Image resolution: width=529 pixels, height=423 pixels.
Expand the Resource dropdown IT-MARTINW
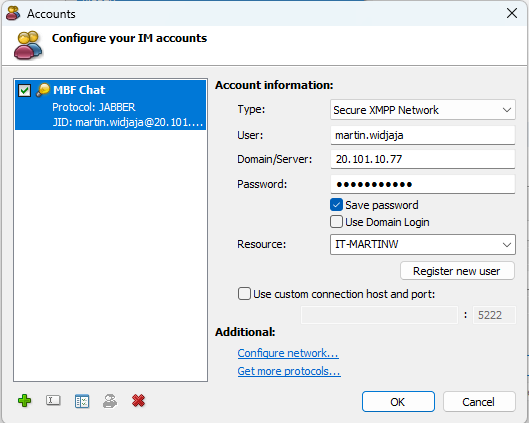(x=423, y=244)
